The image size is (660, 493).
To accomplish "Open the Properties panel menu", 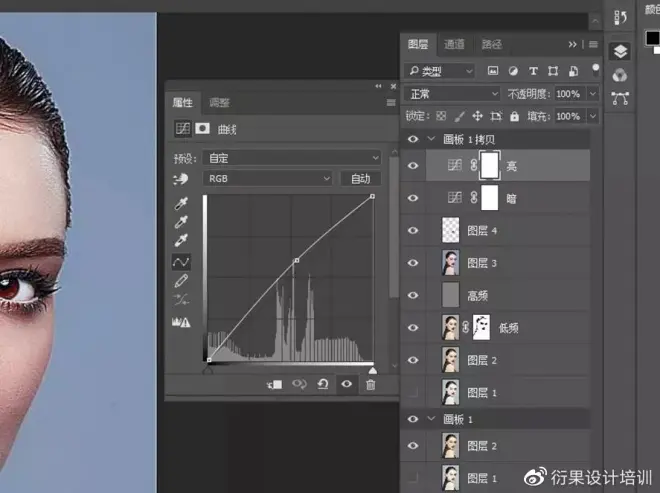I will coord(391,102).
